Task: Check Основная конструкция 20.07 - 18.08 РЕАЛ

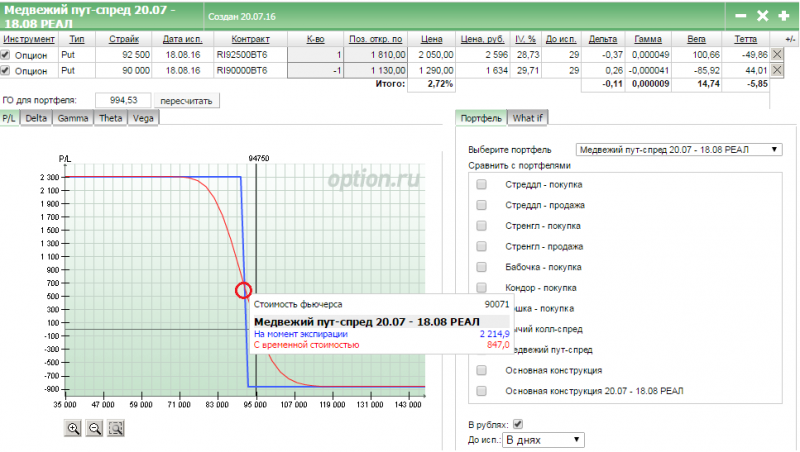Action: [481, 391]
